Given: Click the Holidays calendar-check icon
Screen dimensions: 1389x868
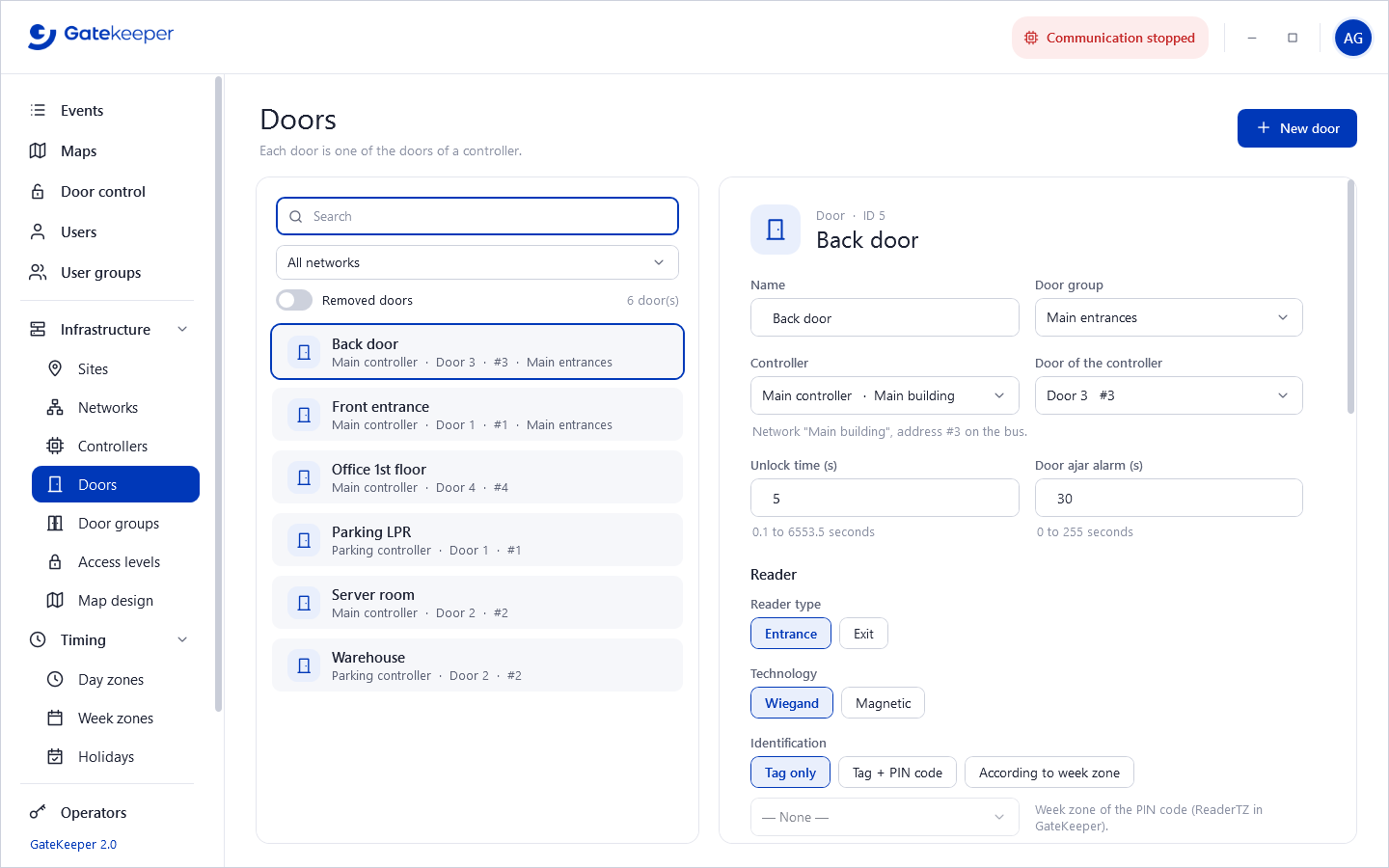Looking at the screenshot, I should click(55, 756).
